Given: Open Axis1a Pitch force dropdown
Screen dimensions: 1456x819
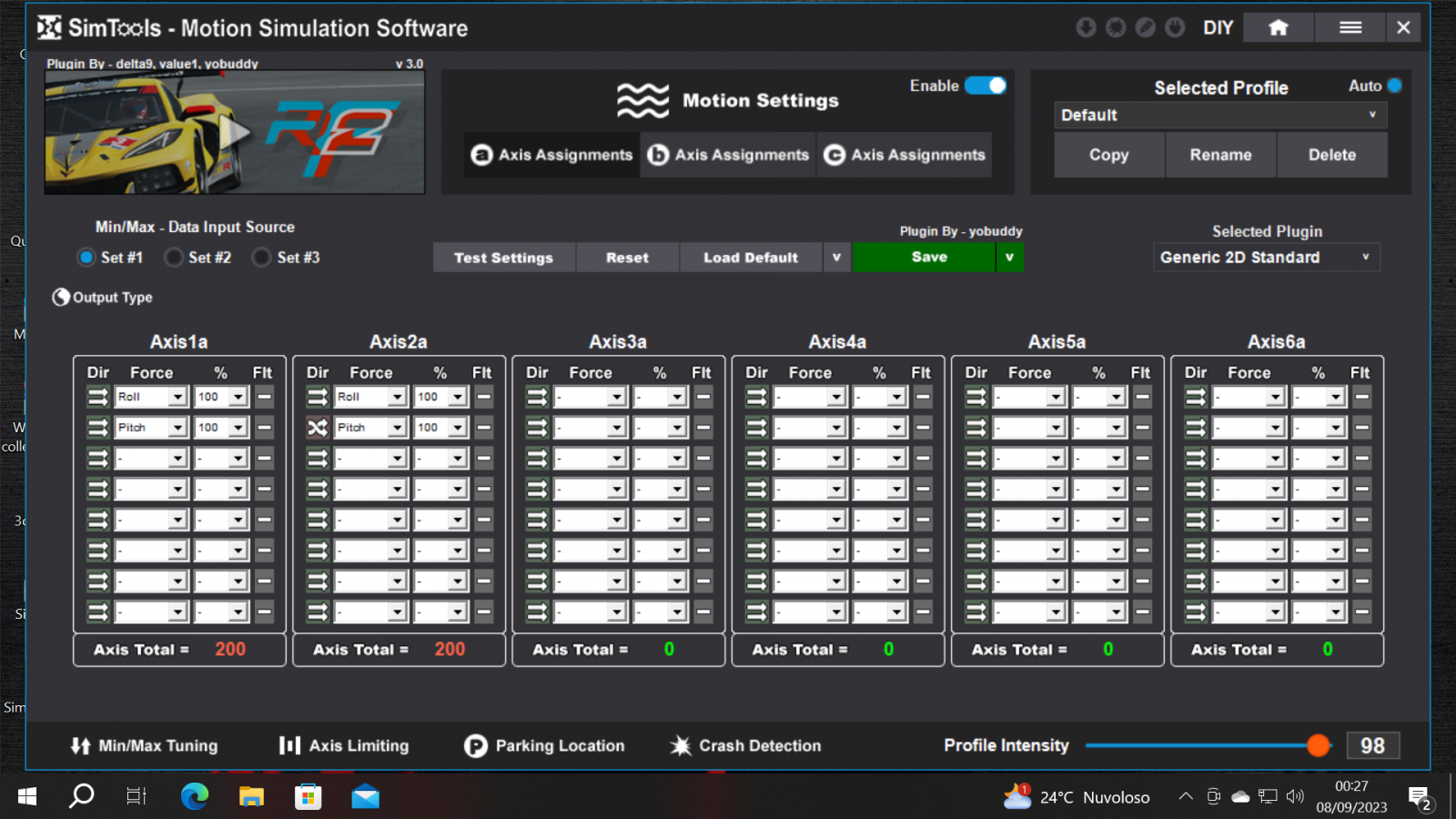Looking at the screenshot, I should (x=150, y=428).
